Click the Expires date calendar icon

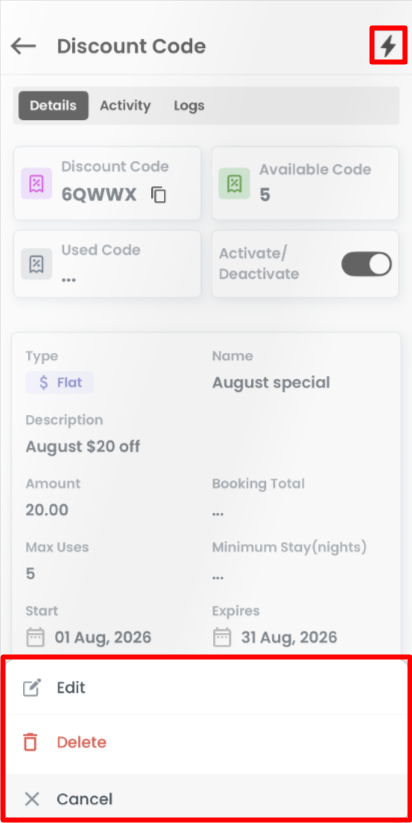(x=221, y=638)
